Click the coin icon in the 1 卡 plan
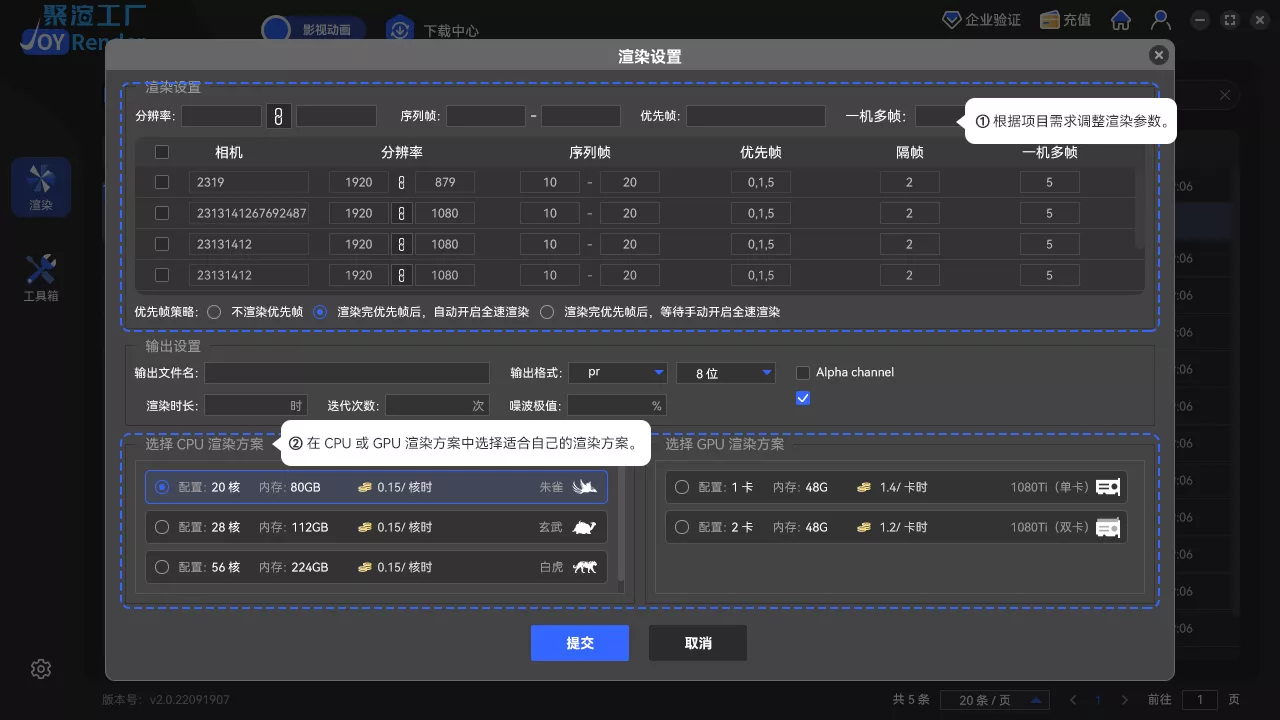This screenshot has height=720, width=1280. click(864, 487)
